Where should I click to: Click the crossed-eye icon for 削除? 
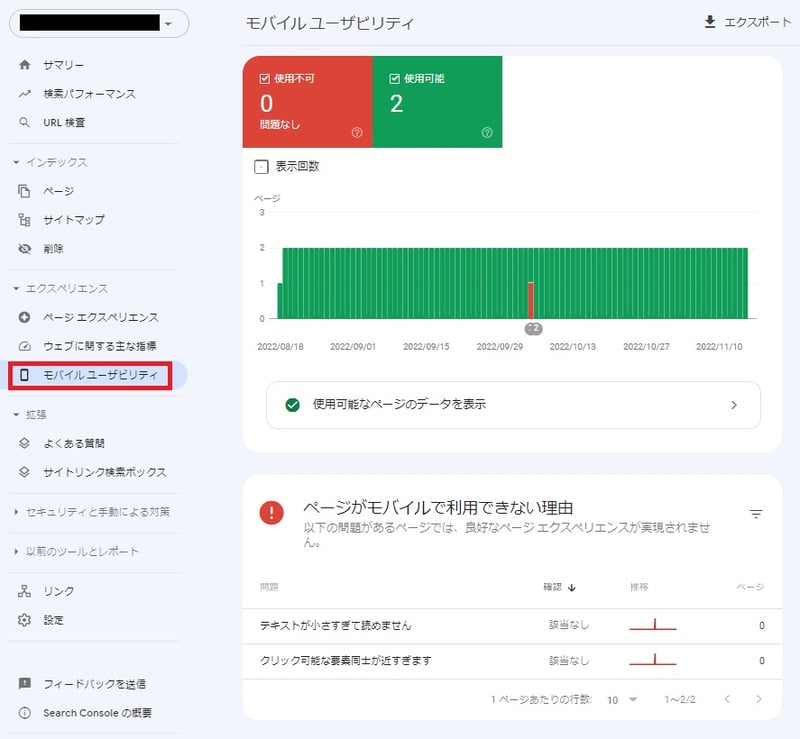point(24,249)
